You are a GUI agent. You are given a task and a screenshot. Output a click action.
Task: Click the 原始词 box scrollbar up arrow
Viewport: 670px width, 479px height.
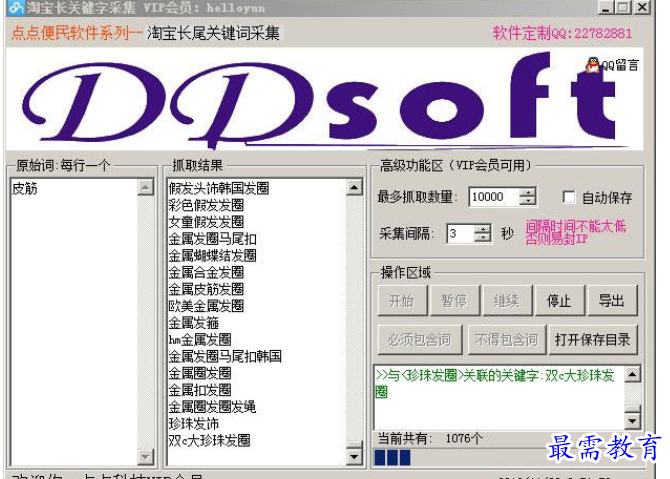point(145,187)
